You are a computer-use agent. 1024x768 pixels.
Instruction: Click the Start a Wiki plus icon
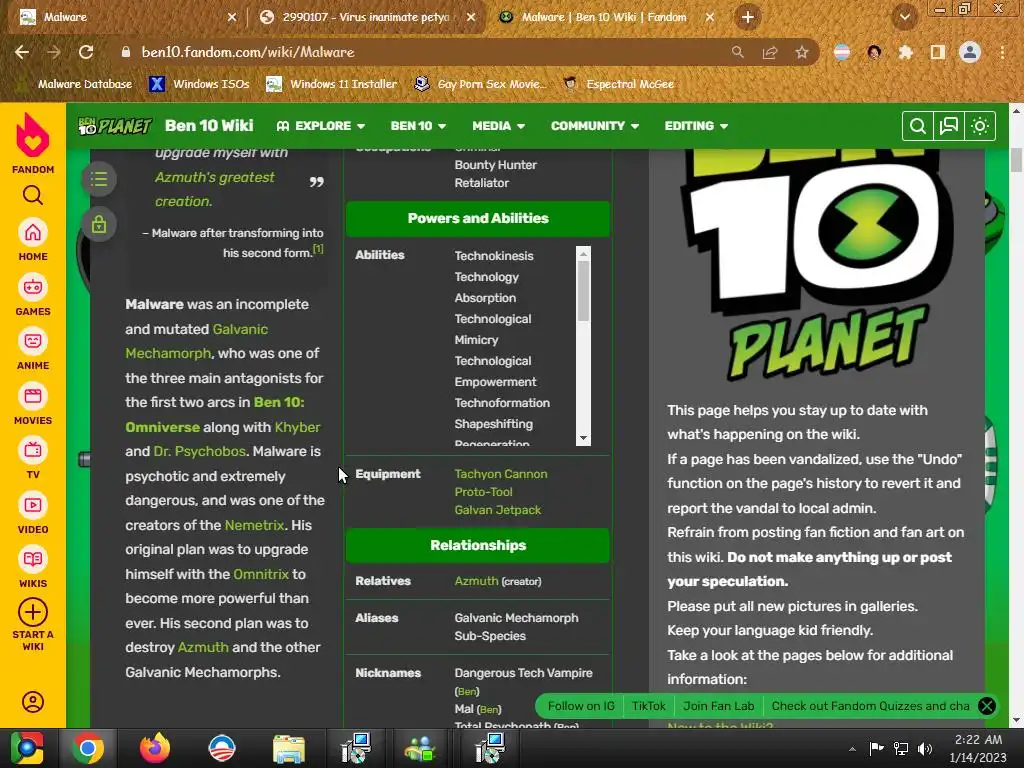(x=33, y=613)
